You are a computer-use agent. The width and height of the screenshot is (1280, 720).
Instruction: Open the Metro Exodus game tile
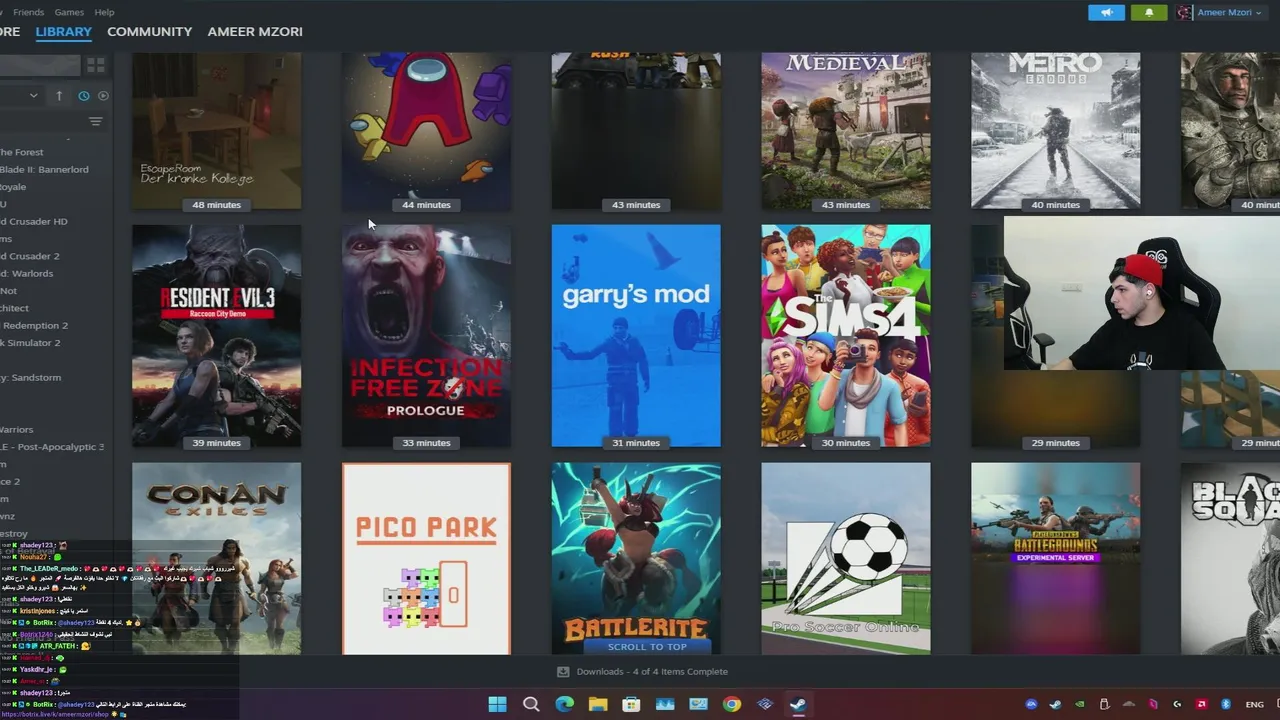pos(1055,131)
